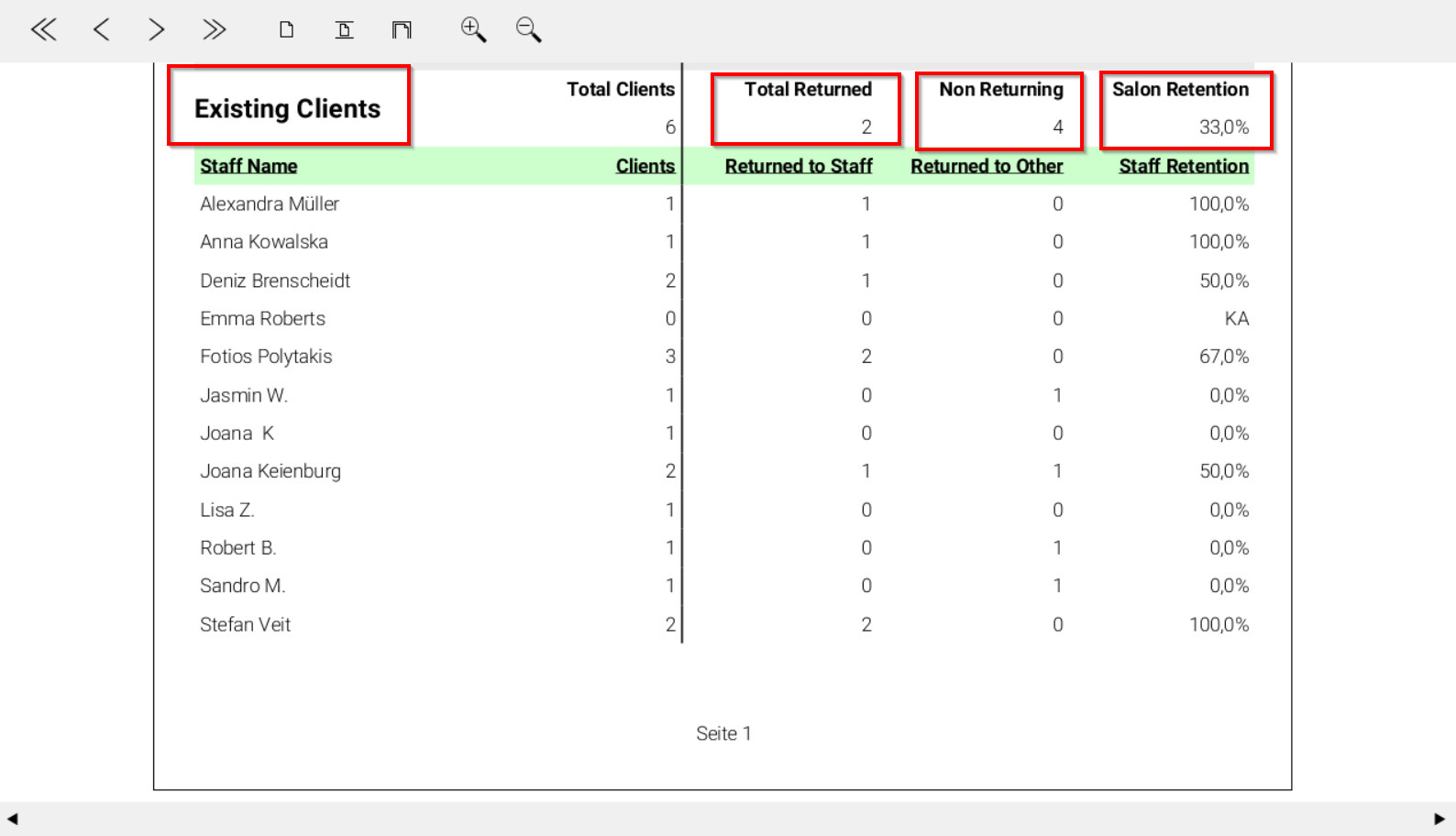Select the Fotios Polytakis staff row

pyautogui.click(x=266, y=357)
